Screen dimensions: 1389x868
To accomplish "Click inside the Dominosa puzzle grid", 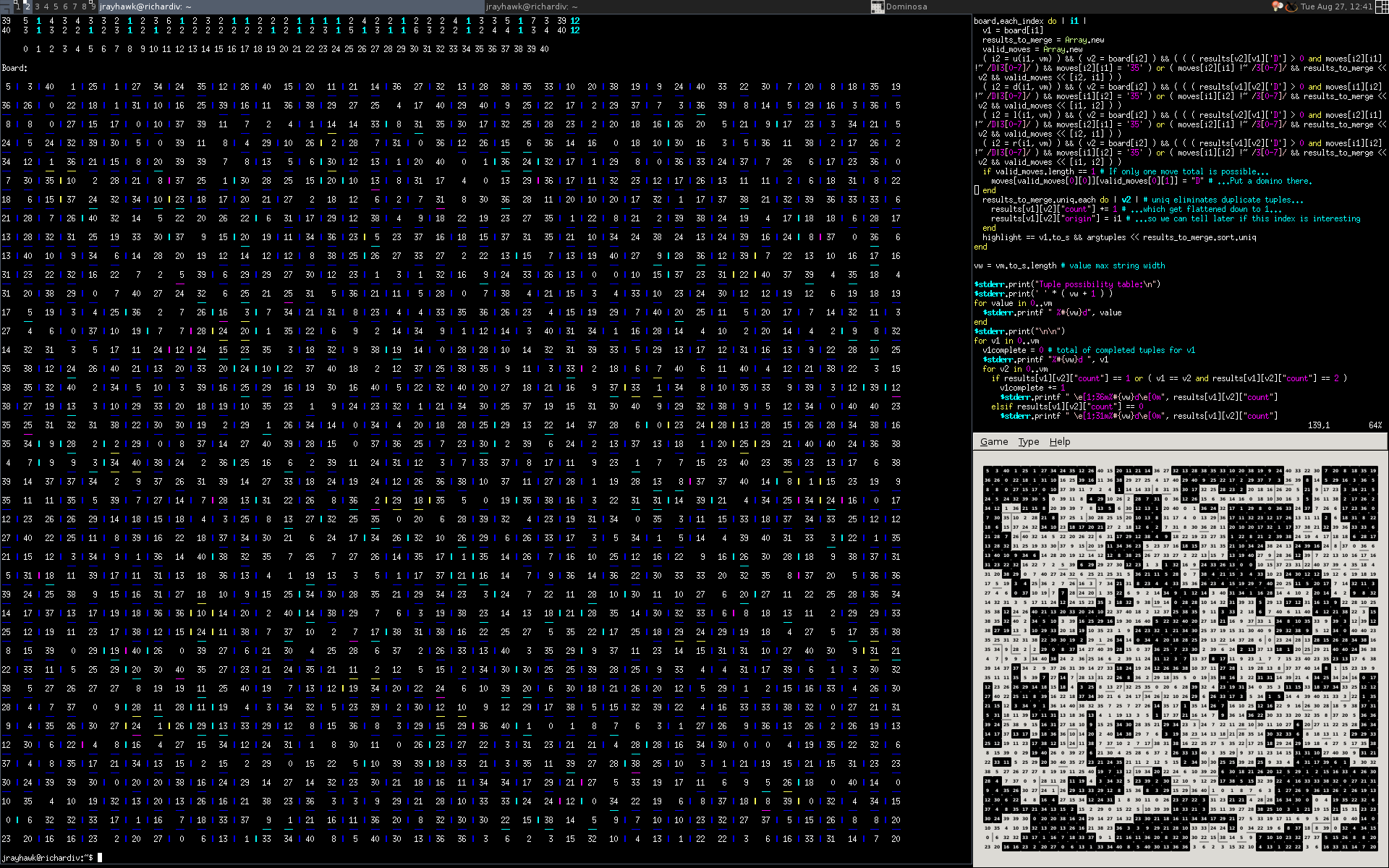I will click(1180, 658).
